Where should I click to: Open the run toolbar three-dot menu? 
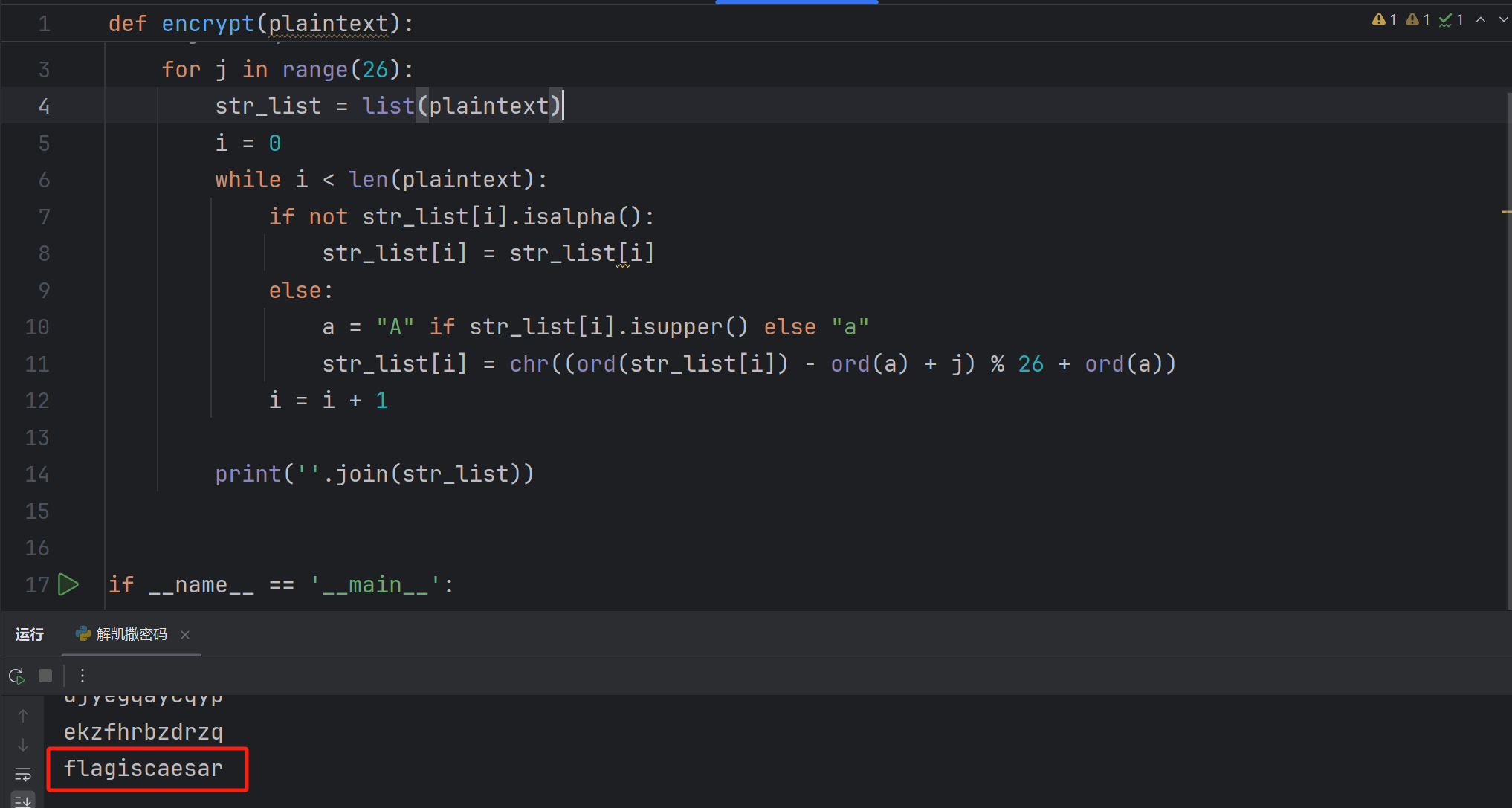pyautogui.click(x=83, y=676)
